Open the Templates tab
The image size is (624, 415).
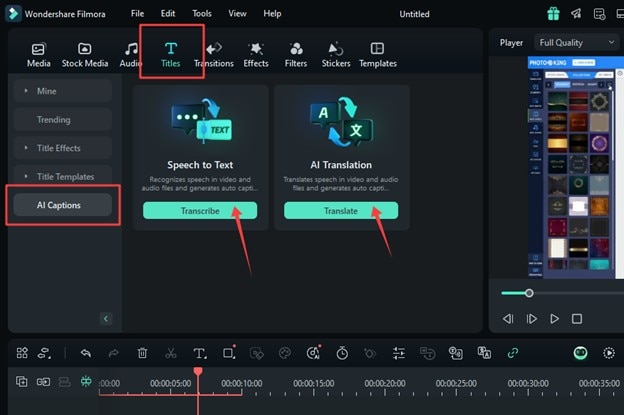pos(378,55)
